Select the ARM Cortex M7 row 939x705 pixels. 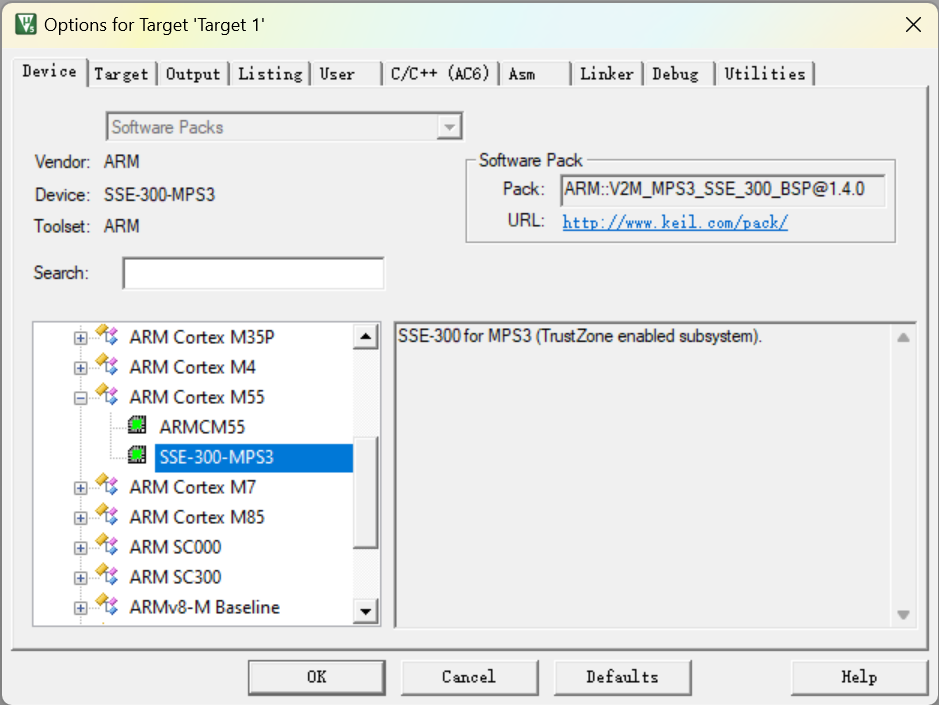click(192, 487)
